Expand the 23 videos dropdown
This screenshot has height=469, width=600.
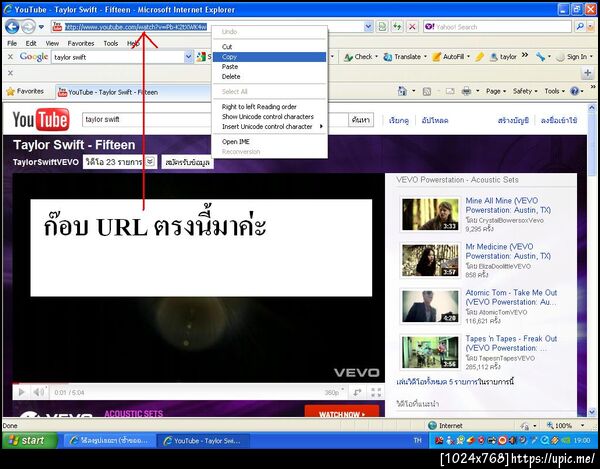coord(120,162)
